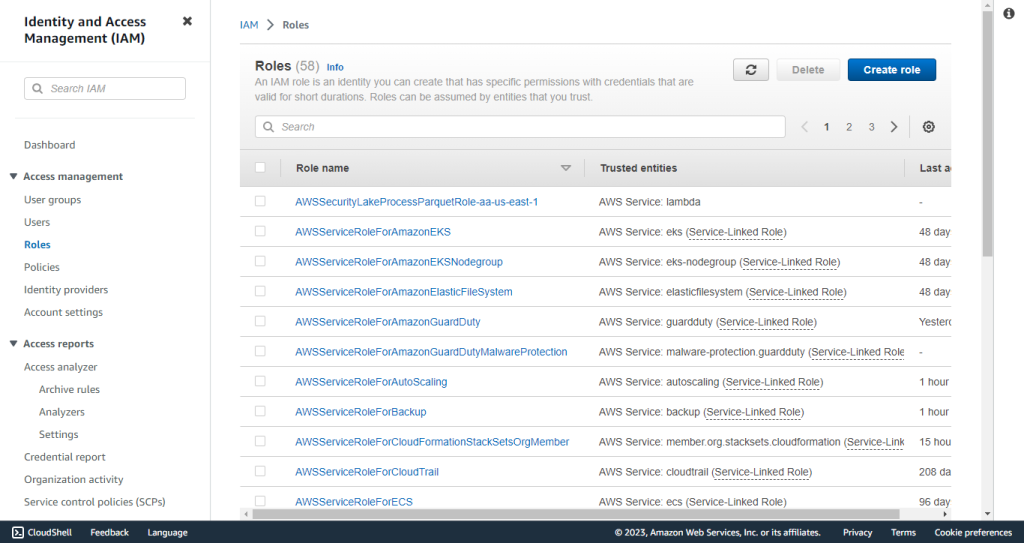Select all roles checkbox in header
Screen dimensions: 1024x543
coord(260,167)
